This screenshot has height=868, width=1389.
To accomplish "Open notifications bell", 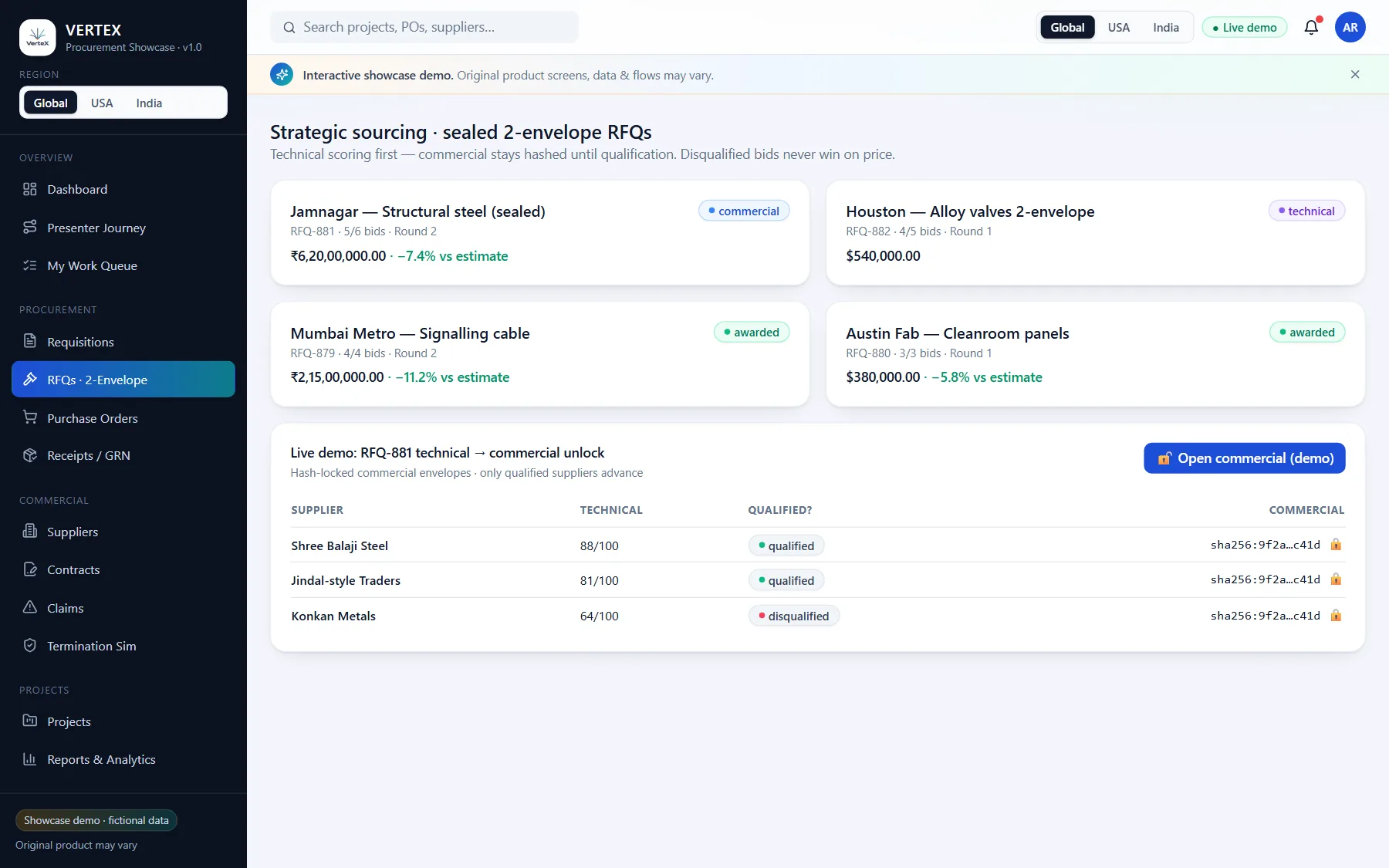I will (1311, 27).
